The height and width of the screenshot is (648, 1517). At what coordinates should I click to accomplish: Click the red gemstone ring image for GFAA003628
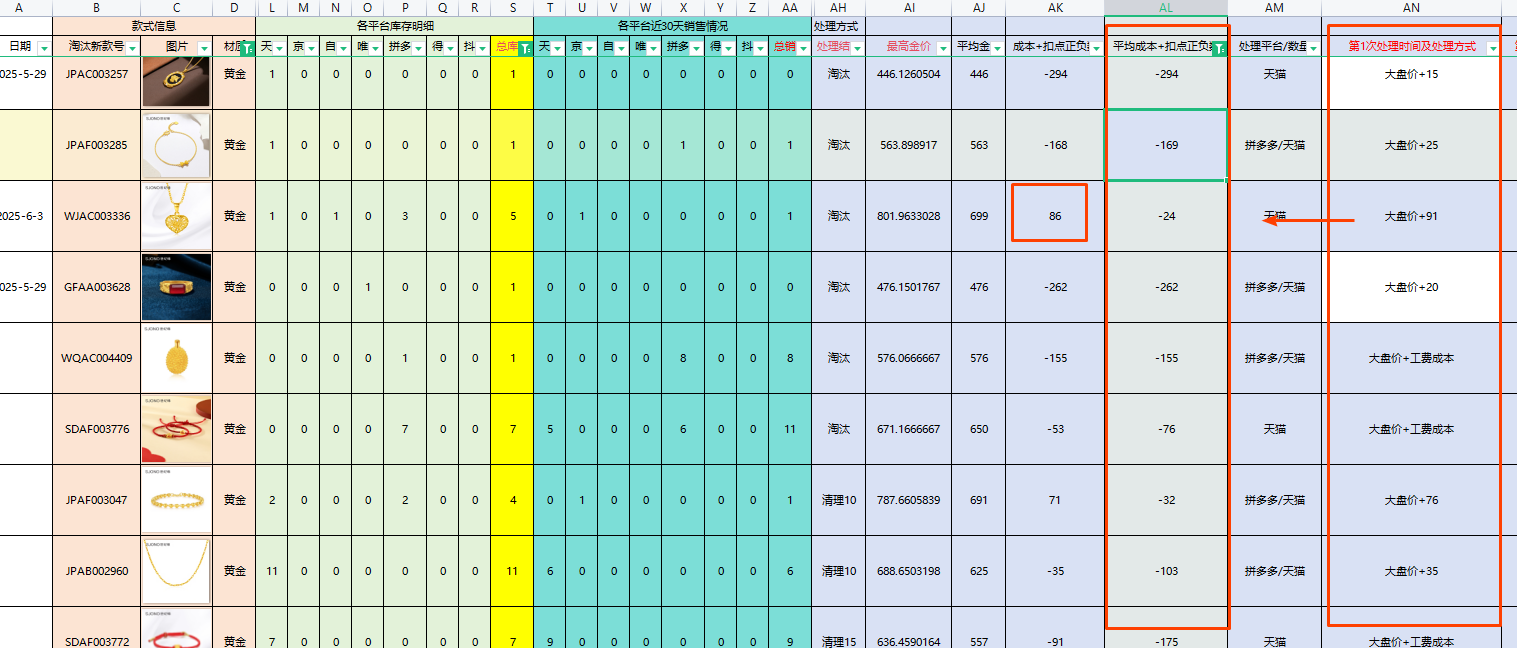point(176,287)
